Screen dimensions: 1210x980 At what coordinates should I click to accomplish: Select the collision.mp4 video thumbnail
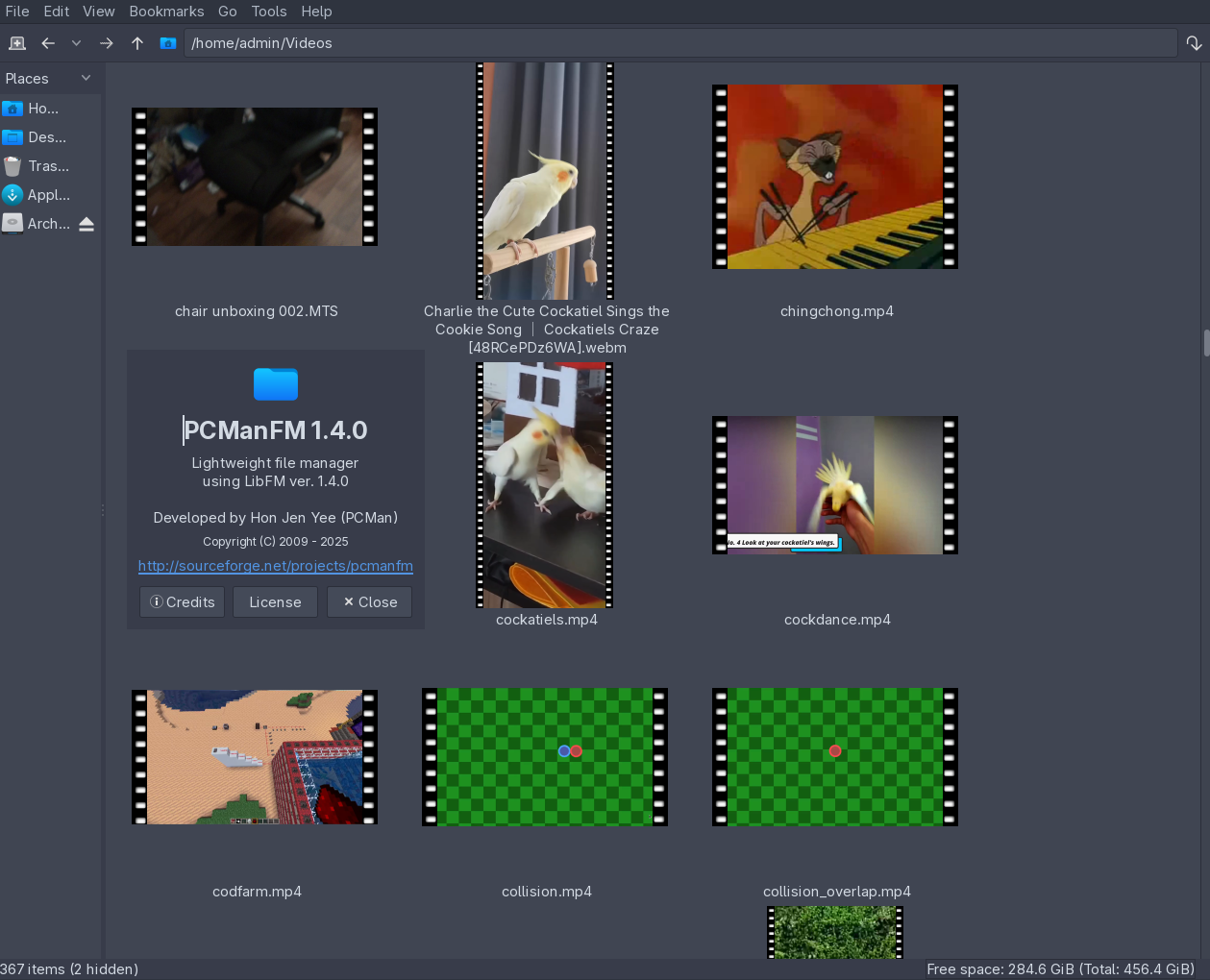pyautogui.click(x=545, y=757)
